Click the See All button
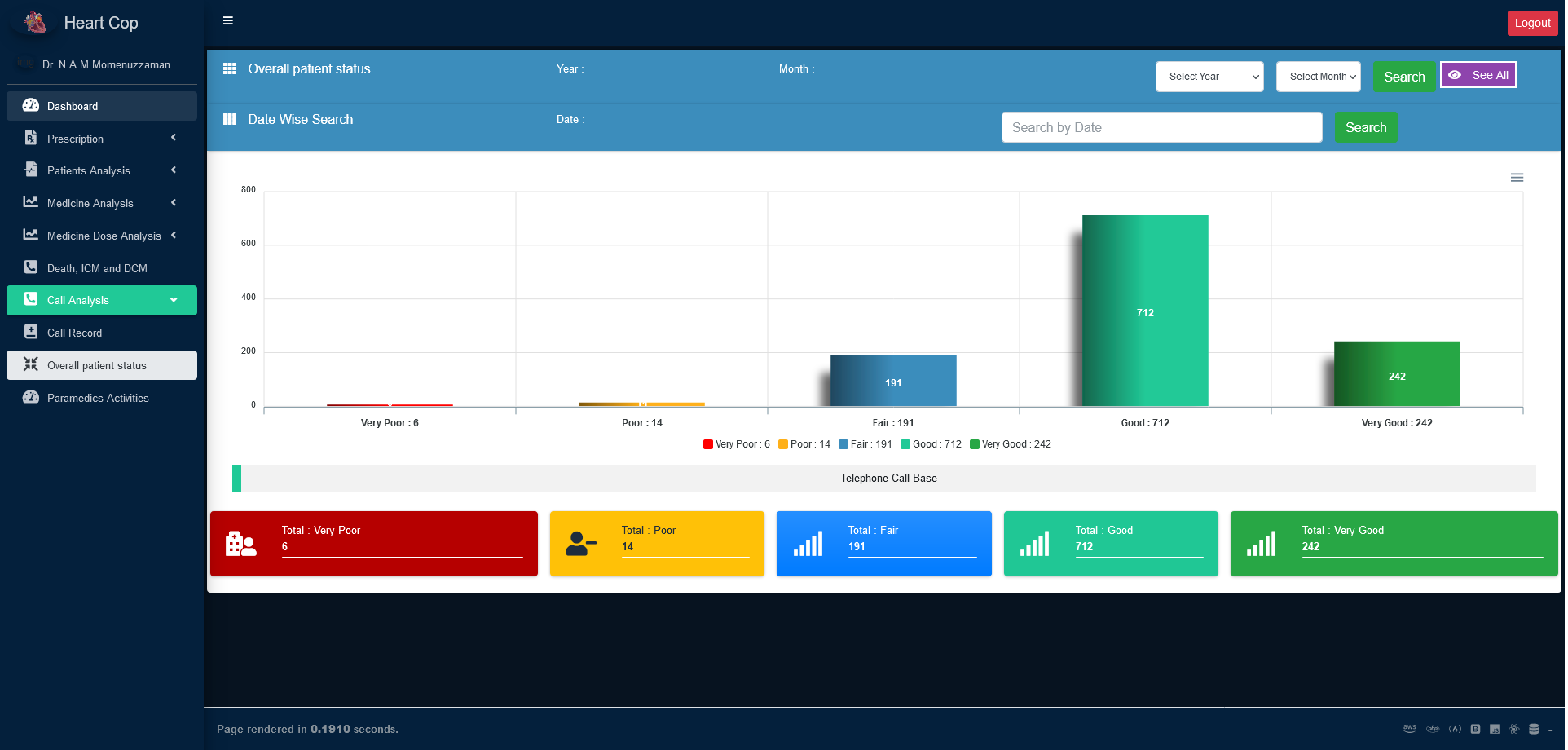This screenshot has width=1568, height=750. click(1478, 75)
